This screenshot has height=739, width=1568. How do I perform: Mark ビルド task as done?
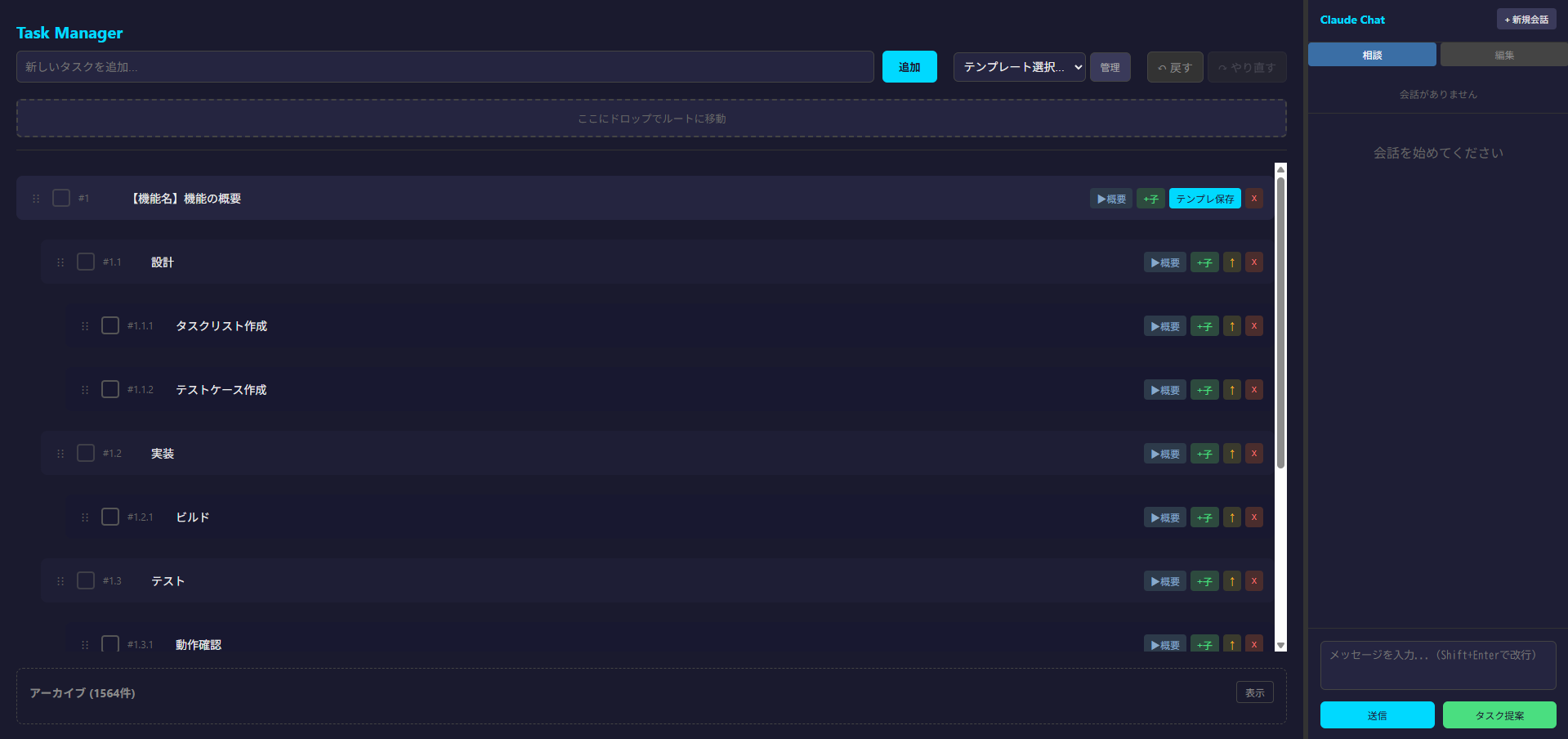click(x=110, y=517)
